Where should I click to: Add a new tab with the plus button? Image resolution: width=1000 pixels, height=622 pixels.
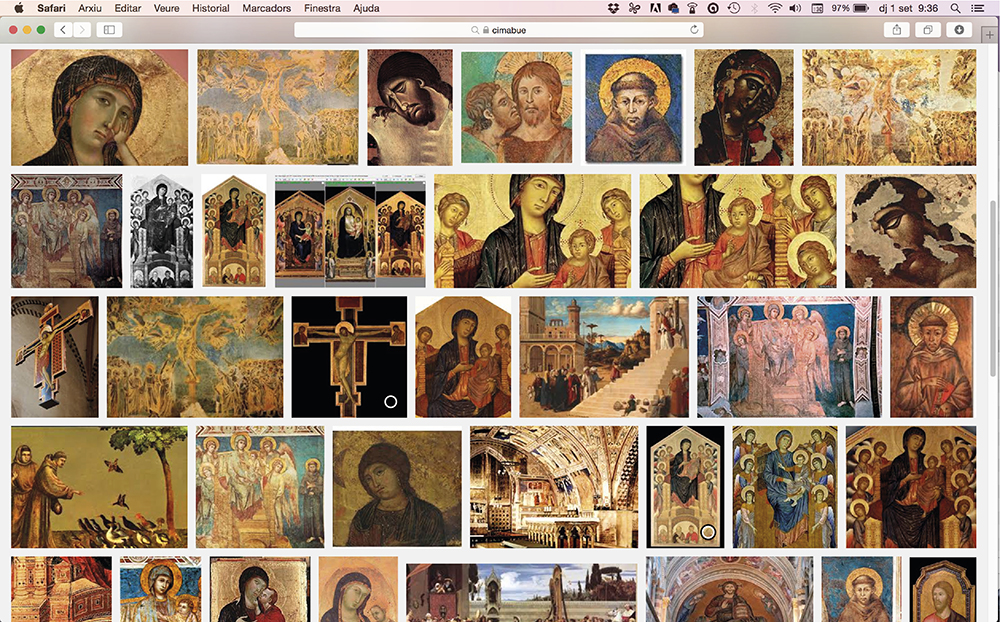pos(989,34)
